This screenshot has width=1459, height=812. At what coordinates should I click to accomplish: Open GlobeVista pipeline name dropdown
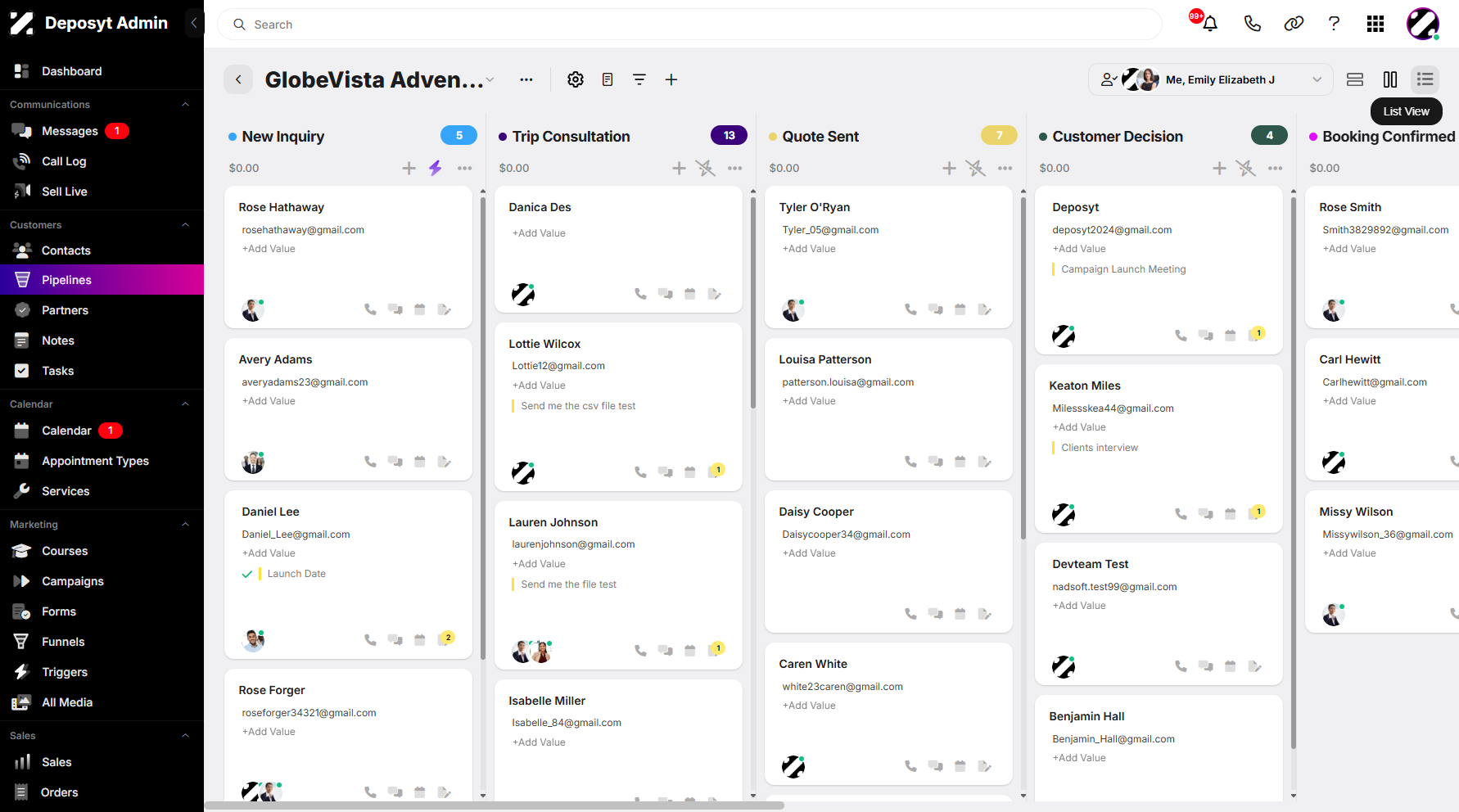coord(490,79)
